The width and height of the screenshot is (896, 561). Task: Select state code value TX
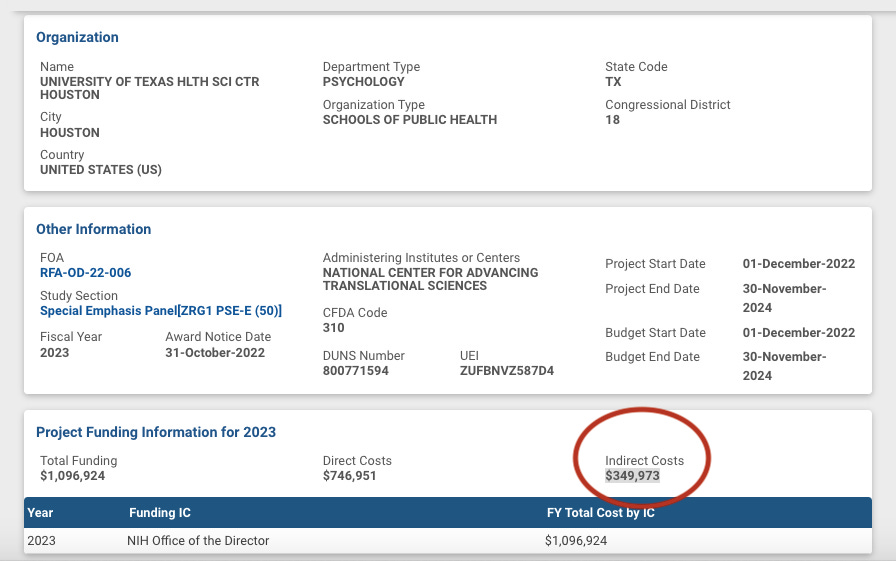[x=613, y=82]
